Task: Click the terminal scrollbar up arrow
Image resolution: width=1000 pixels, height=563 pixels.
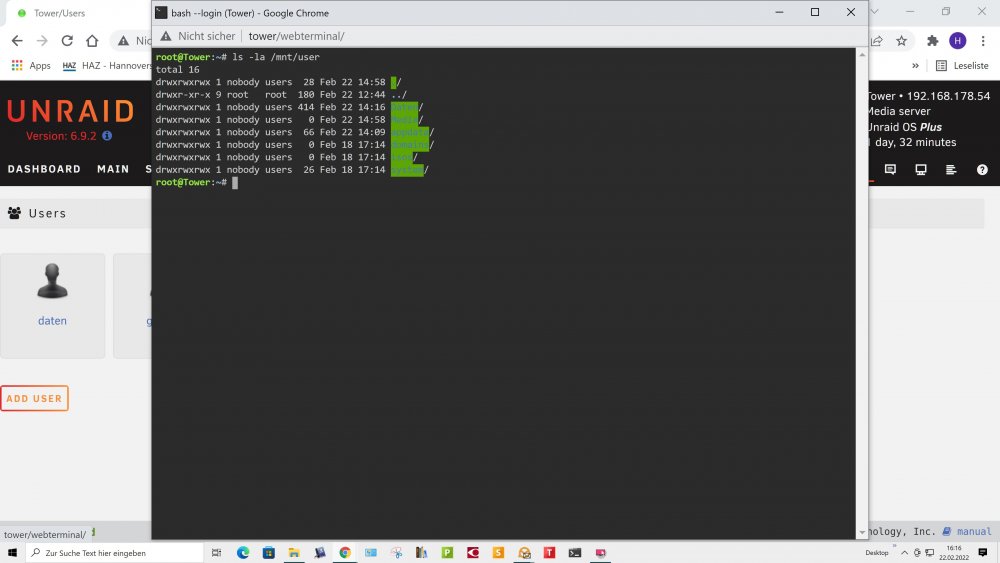Action: point(862,55)
